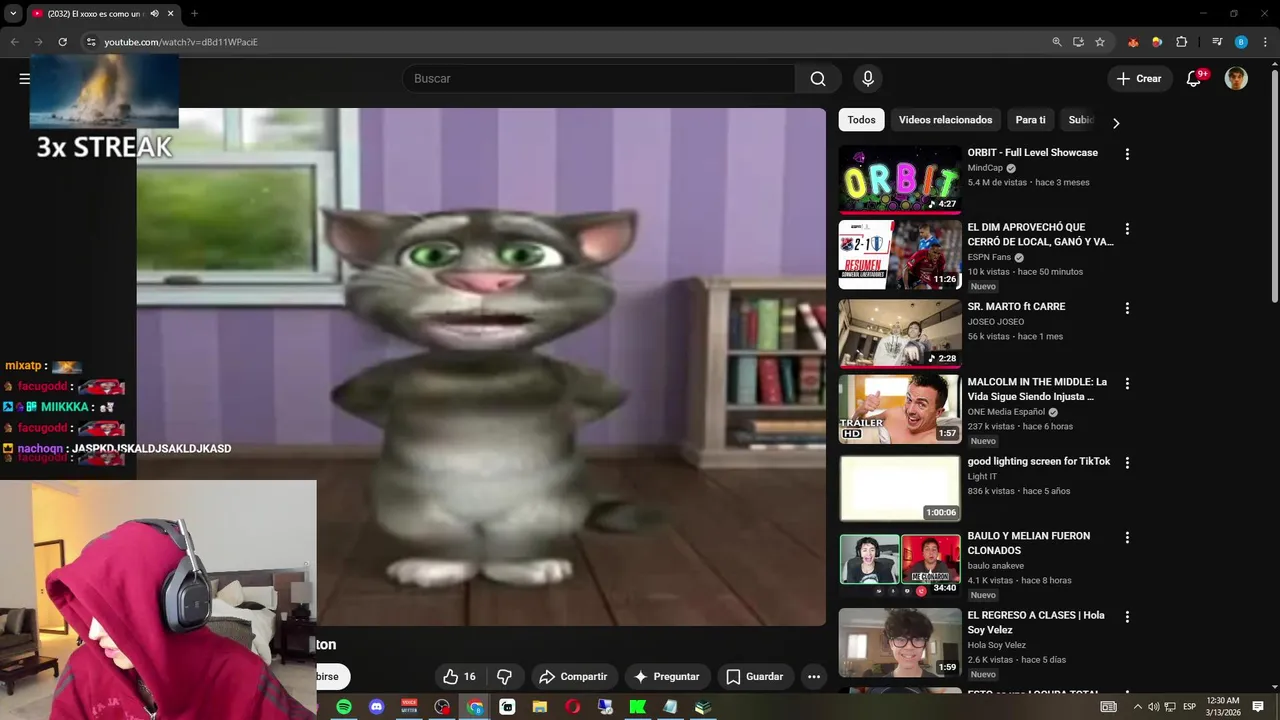Open SR. MARTO ft CARRE thumbnail
This screenshot has width=1280, height=720.
point(900,333)
